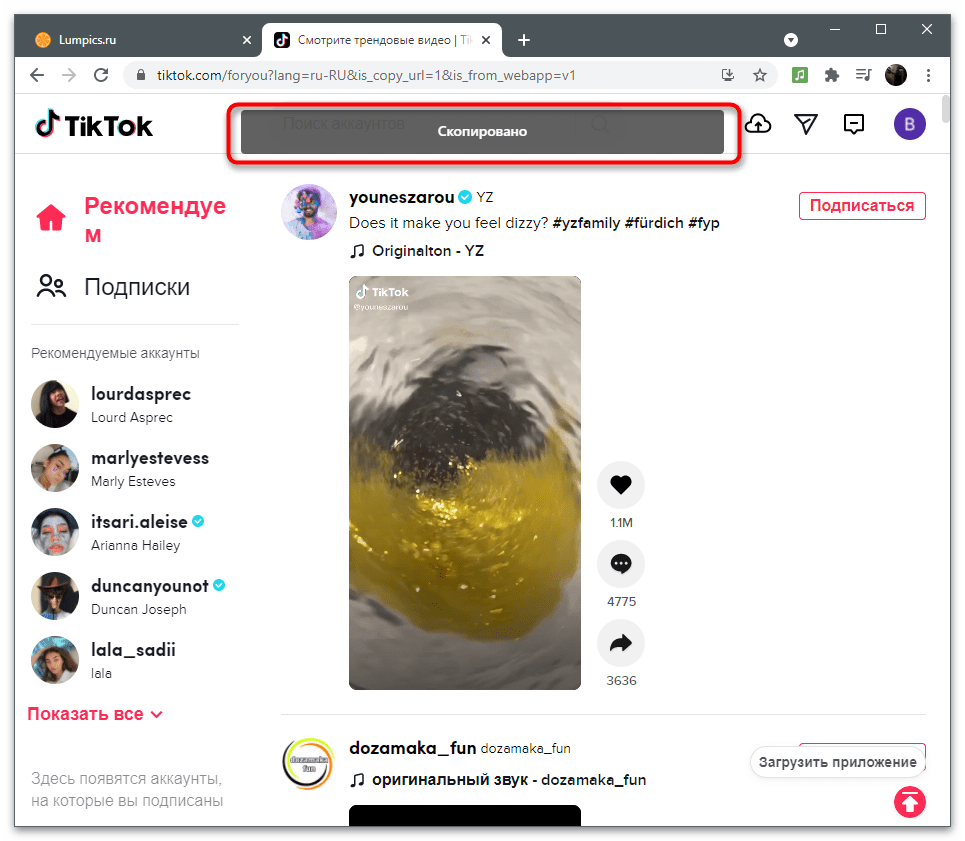Open direct messages paper-plane icon
This screenshot has width=965, height=841.
point(806,124)
